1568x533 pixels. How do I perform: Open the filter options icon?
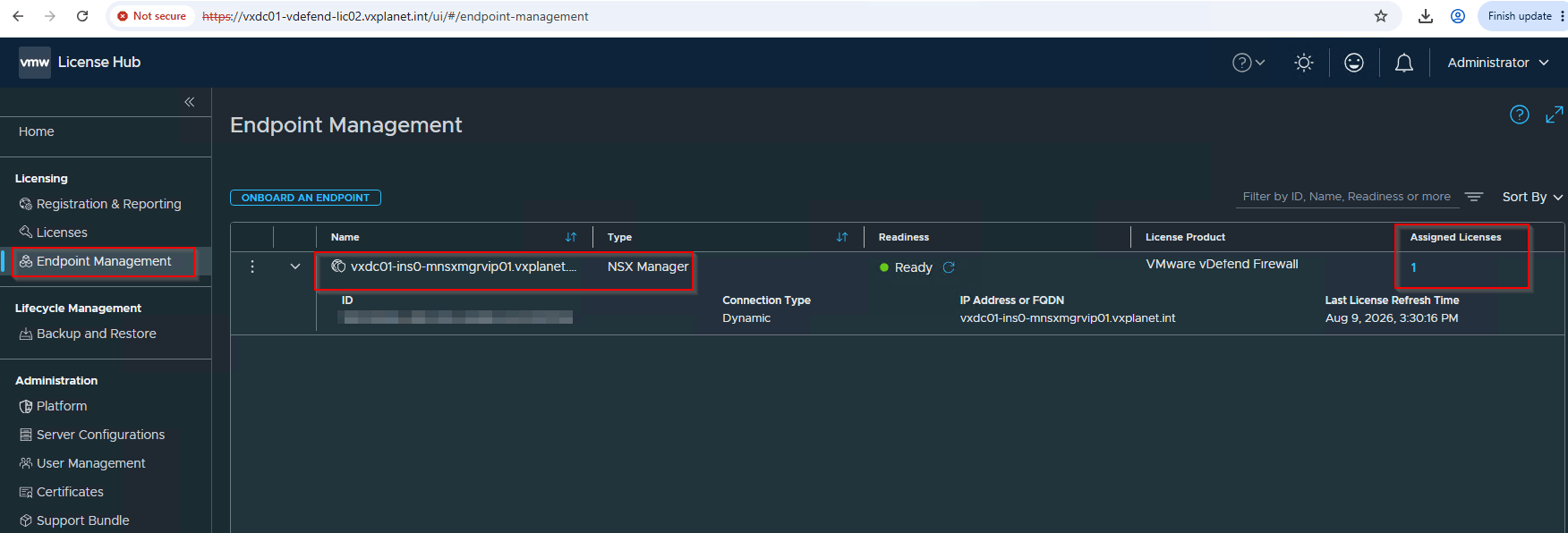(1474, 197)
